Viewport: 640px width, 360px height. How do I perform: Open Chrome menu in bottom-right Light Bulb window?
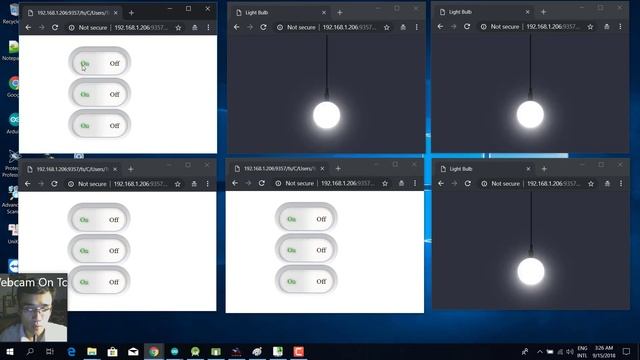[x=621, y=184]
